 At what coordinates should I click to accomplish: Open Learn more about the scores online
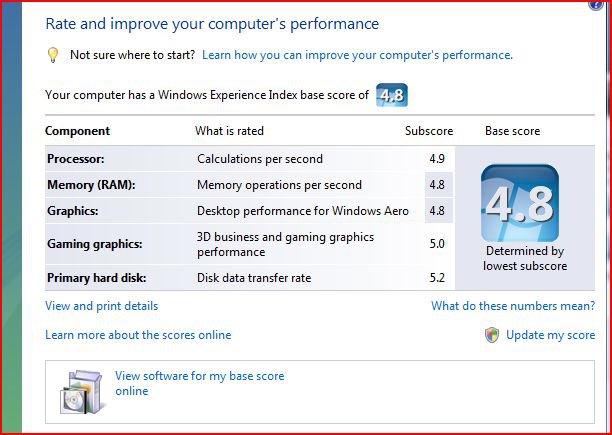pyautogui.click(x=138, y=335)
